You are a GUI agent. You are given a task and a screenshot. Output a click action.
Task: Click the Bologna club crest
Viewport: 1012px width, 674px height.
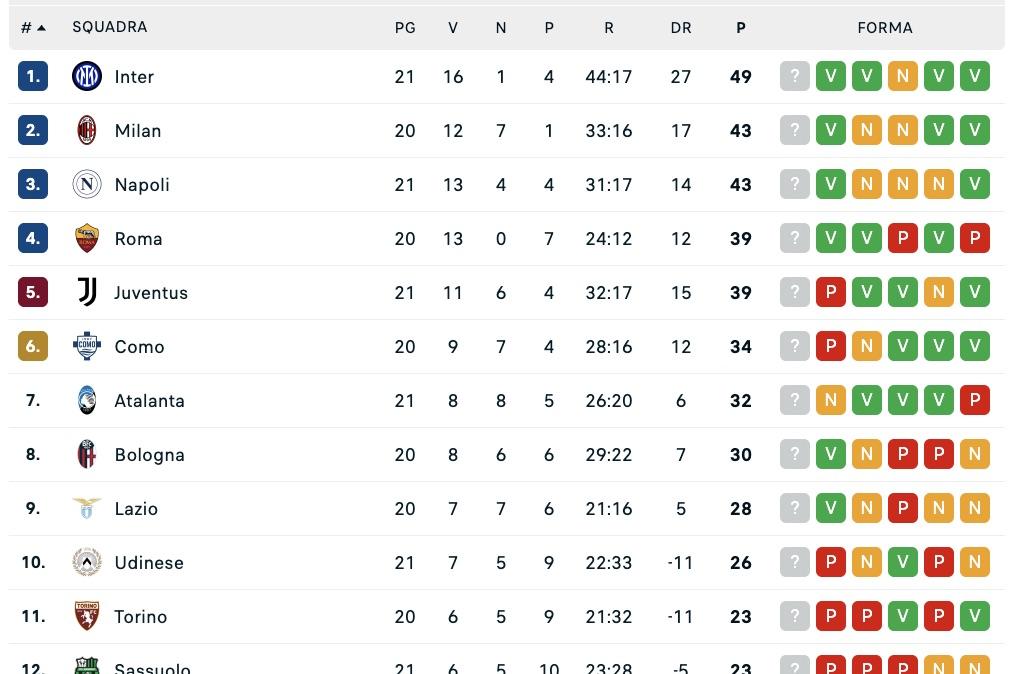click(x=87, y=454)
